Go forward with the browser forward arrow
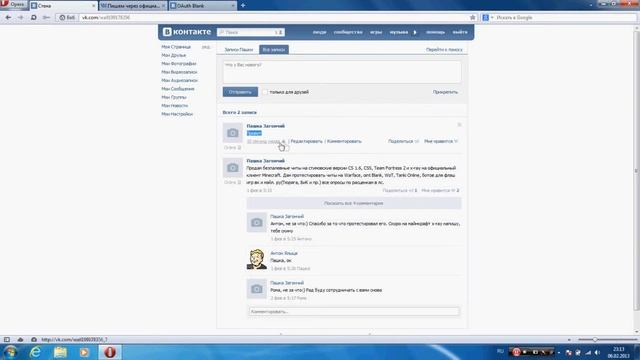This screenshot has height=360, width=640. click(x=20, y=18)
